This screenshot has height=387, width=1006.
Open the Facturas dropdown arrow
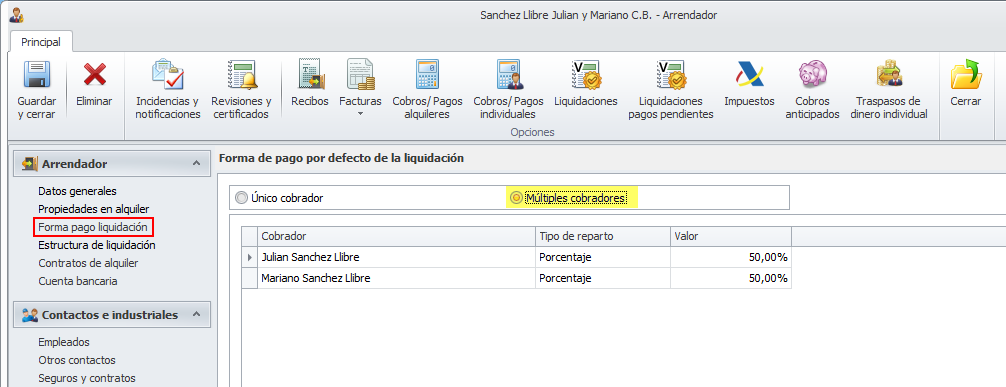pyautogui.click(x=360, y=114)
